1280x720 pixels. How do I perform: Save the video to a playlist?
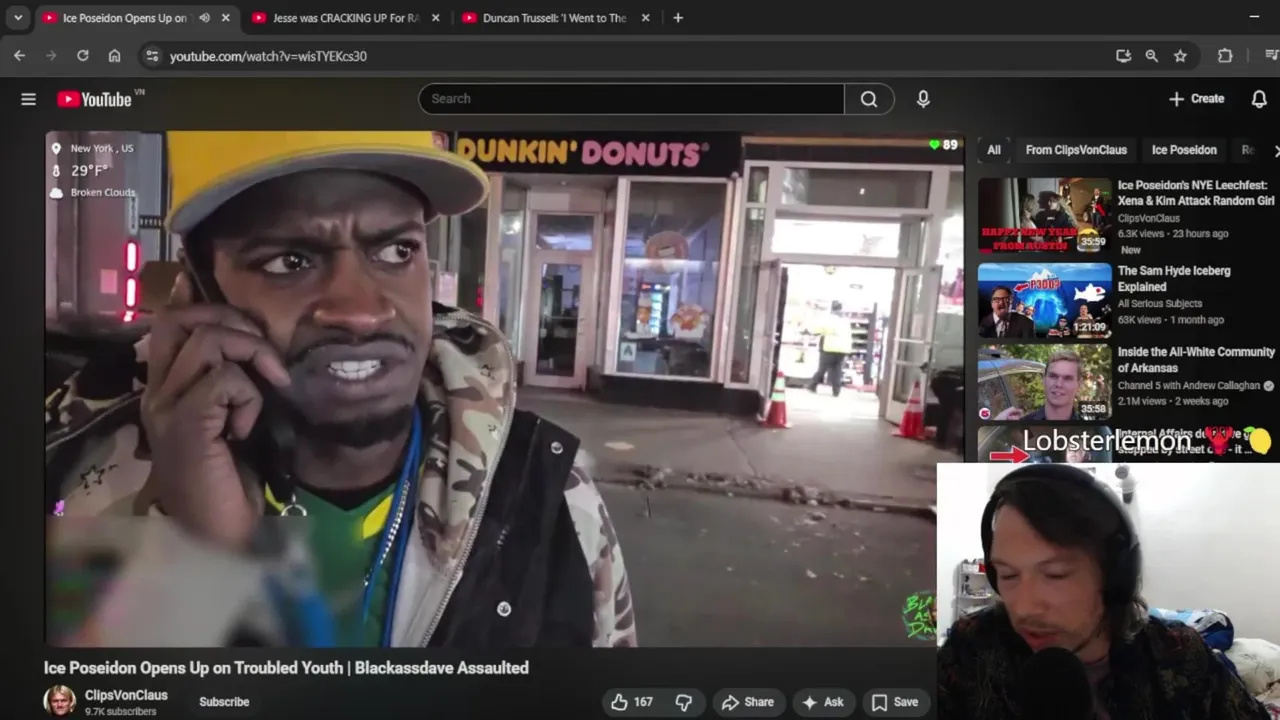(x=895, y=702)
